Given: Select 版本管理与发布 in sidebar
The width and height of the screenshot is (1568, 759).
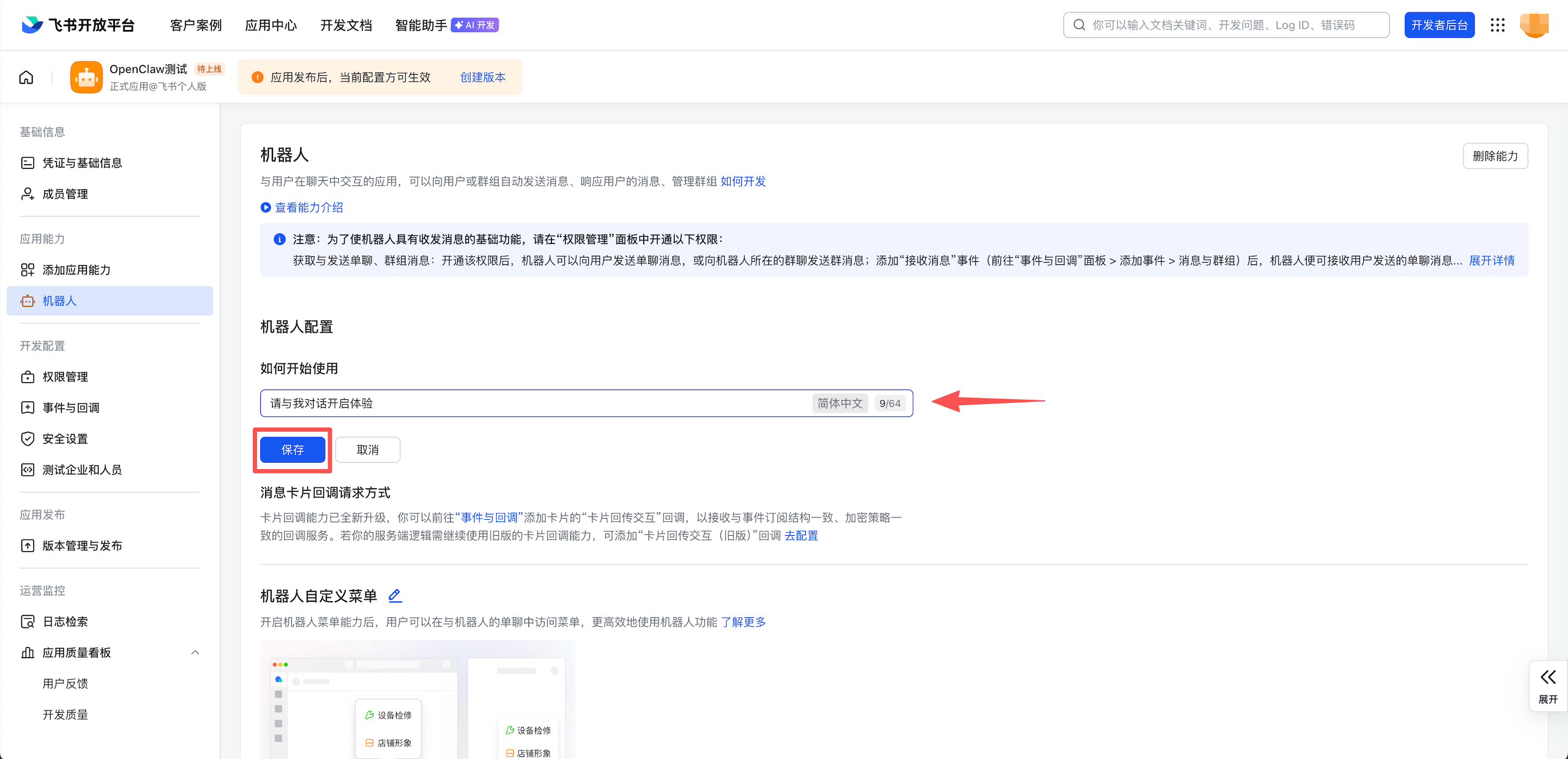Looking at the screenshot, I should (x=82, y=546).
